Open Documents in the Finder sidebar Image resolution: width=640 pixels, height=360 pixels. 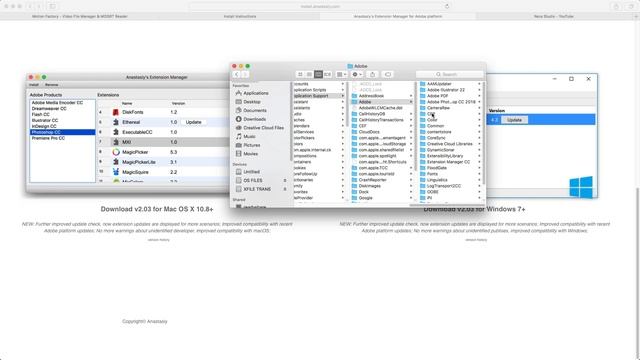click(255, 110)
